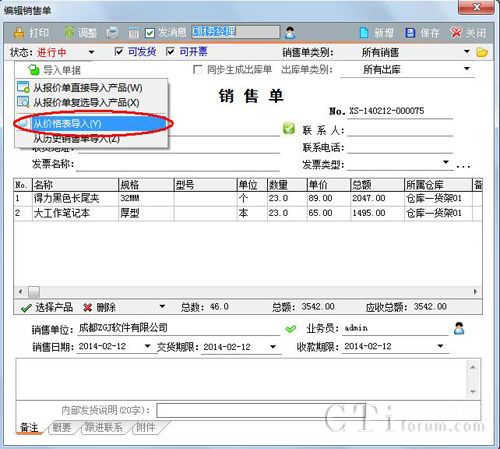Screen dimensions: 500x449
Task: Open the yellow folder icon beside 销售单类别
Action: 482,52
